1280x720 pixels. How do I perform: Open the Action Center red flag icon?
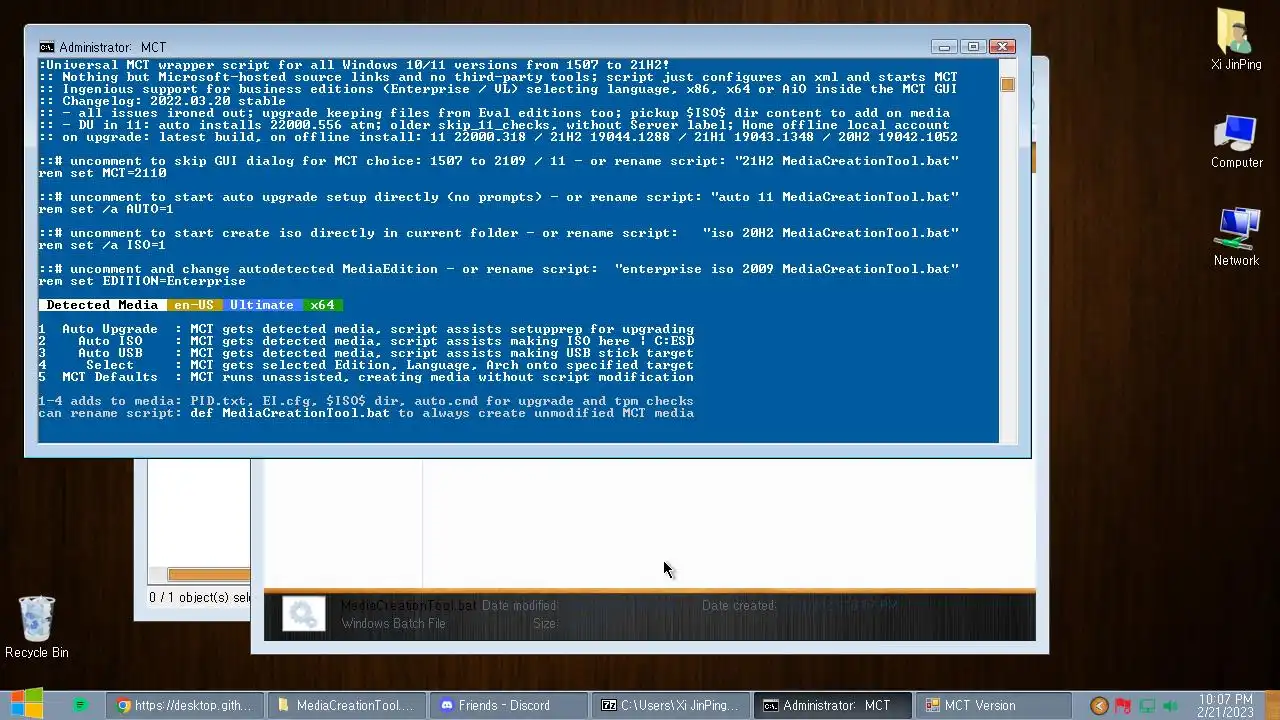[1123, 706]
